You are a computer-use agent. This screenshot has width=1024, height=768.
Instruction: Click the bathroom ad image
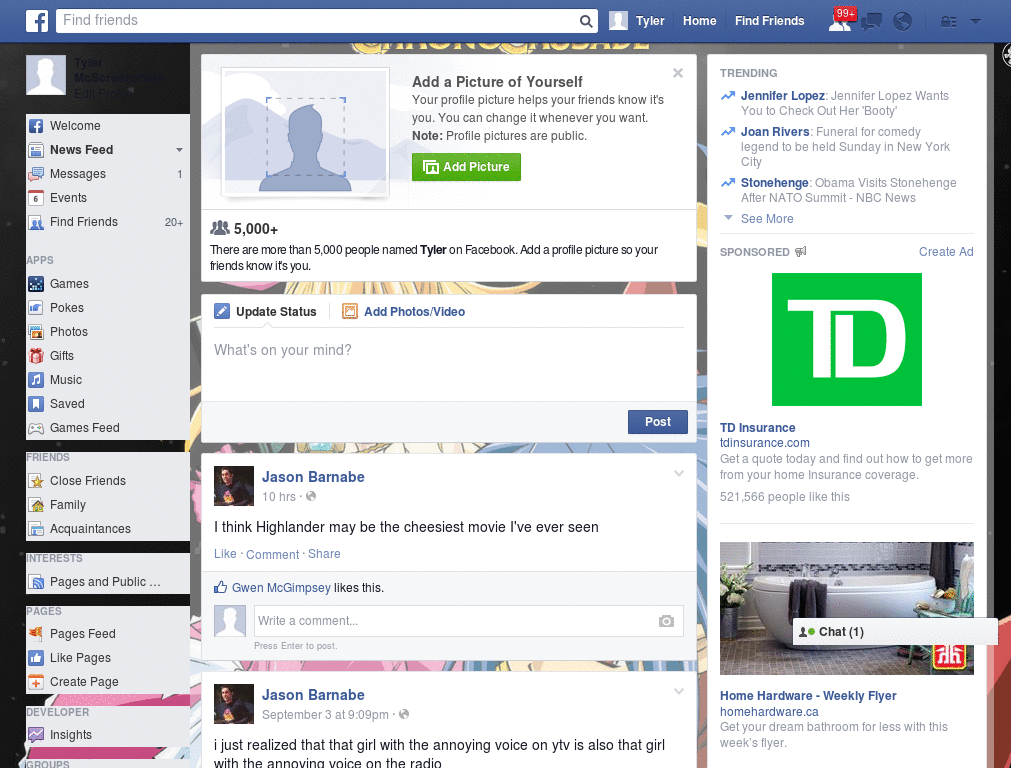[846, 608]
